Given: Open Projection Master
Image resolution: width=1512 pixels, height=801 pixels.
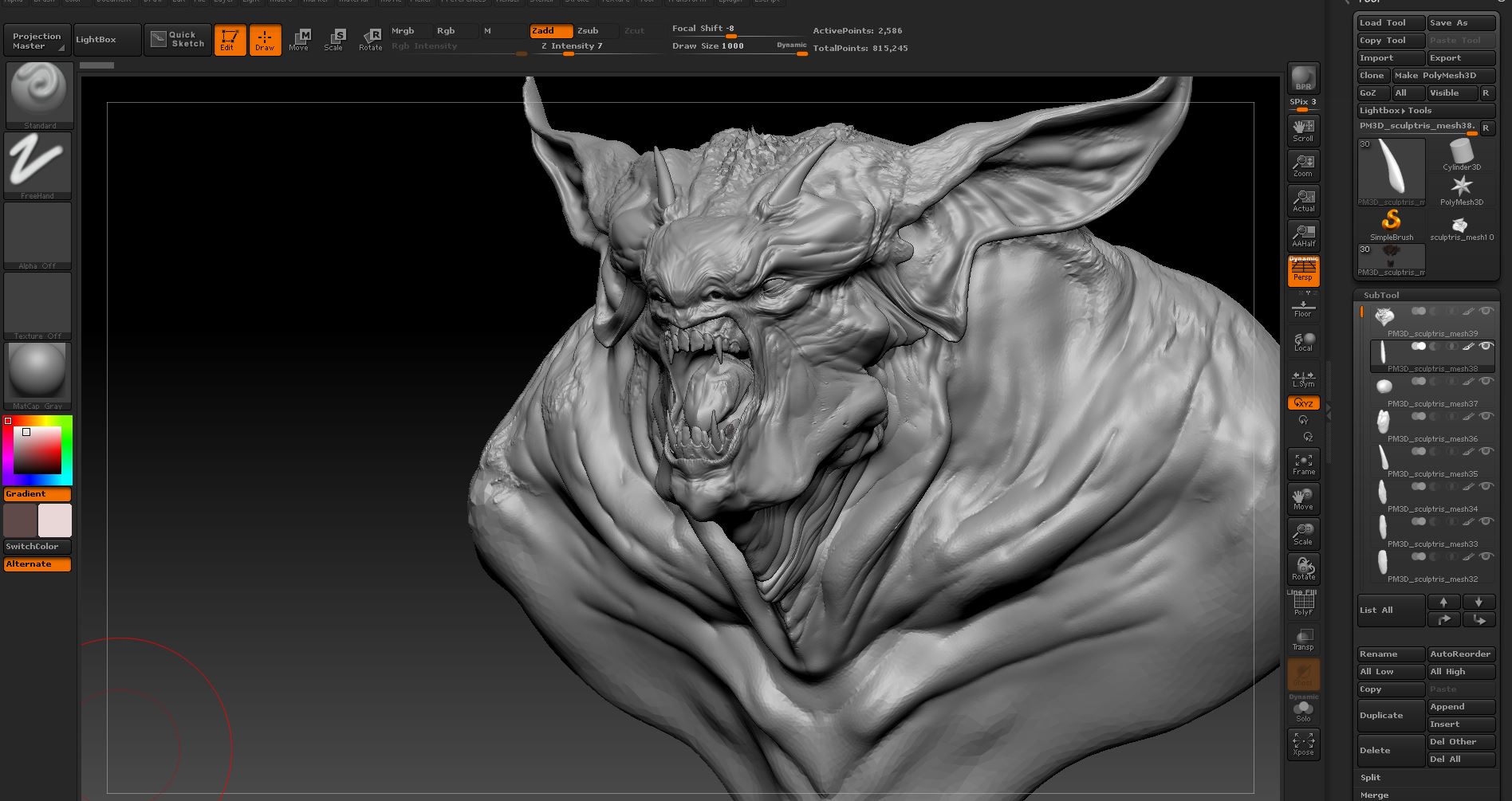Looking at the screenshot, I should (x=37, y=41).
